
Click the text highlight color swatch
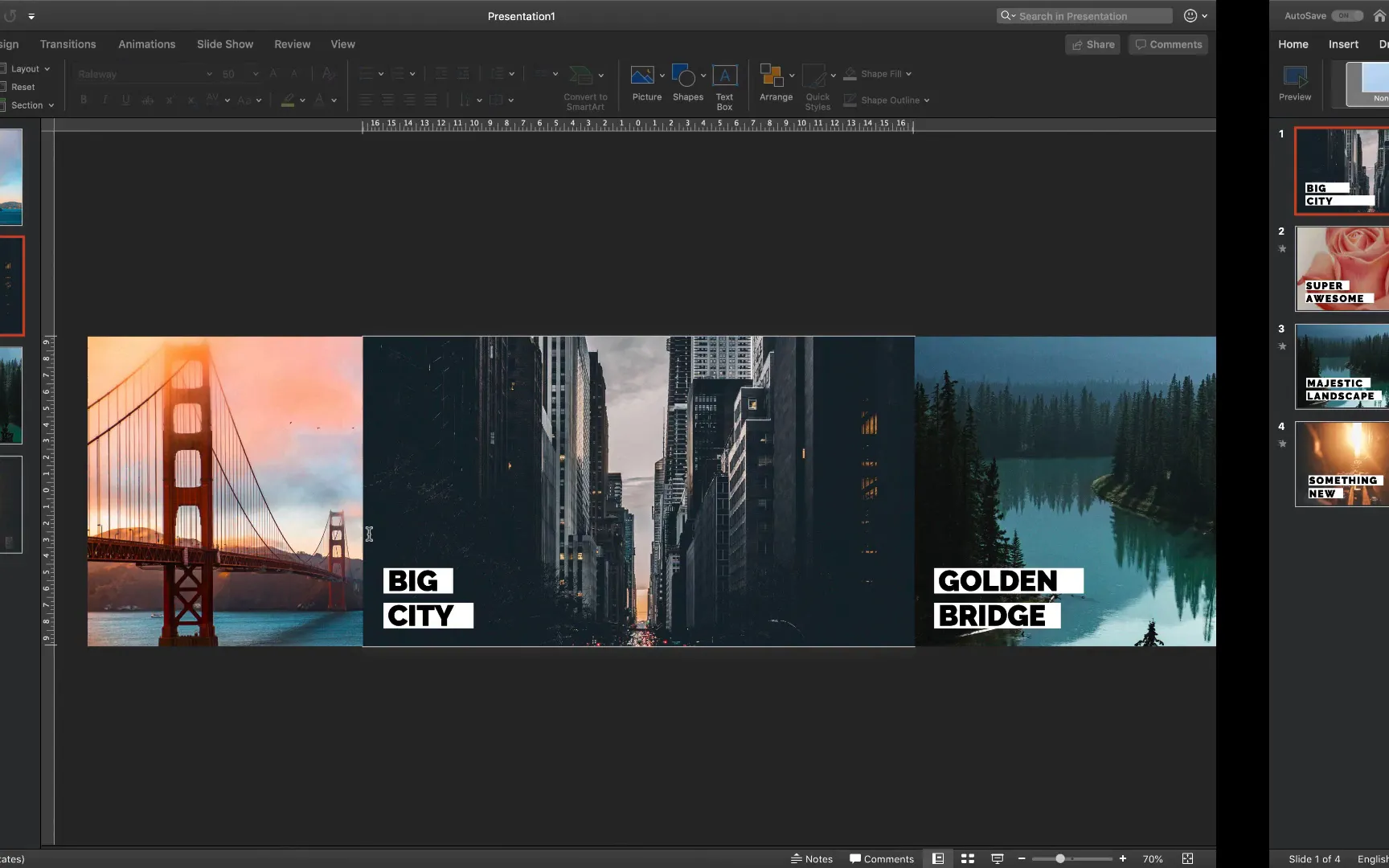click(x=288, y=100)
